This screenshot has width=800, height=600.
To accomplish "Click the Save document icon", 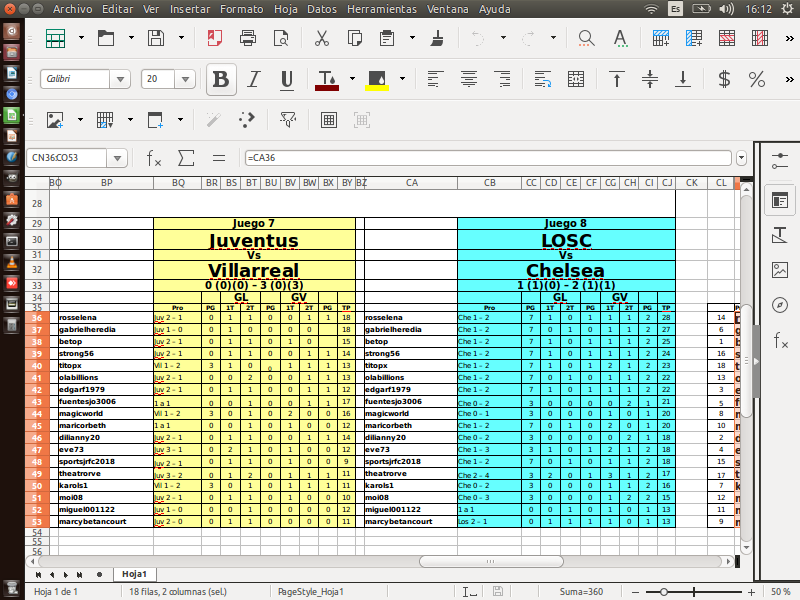I will (156, 38).
